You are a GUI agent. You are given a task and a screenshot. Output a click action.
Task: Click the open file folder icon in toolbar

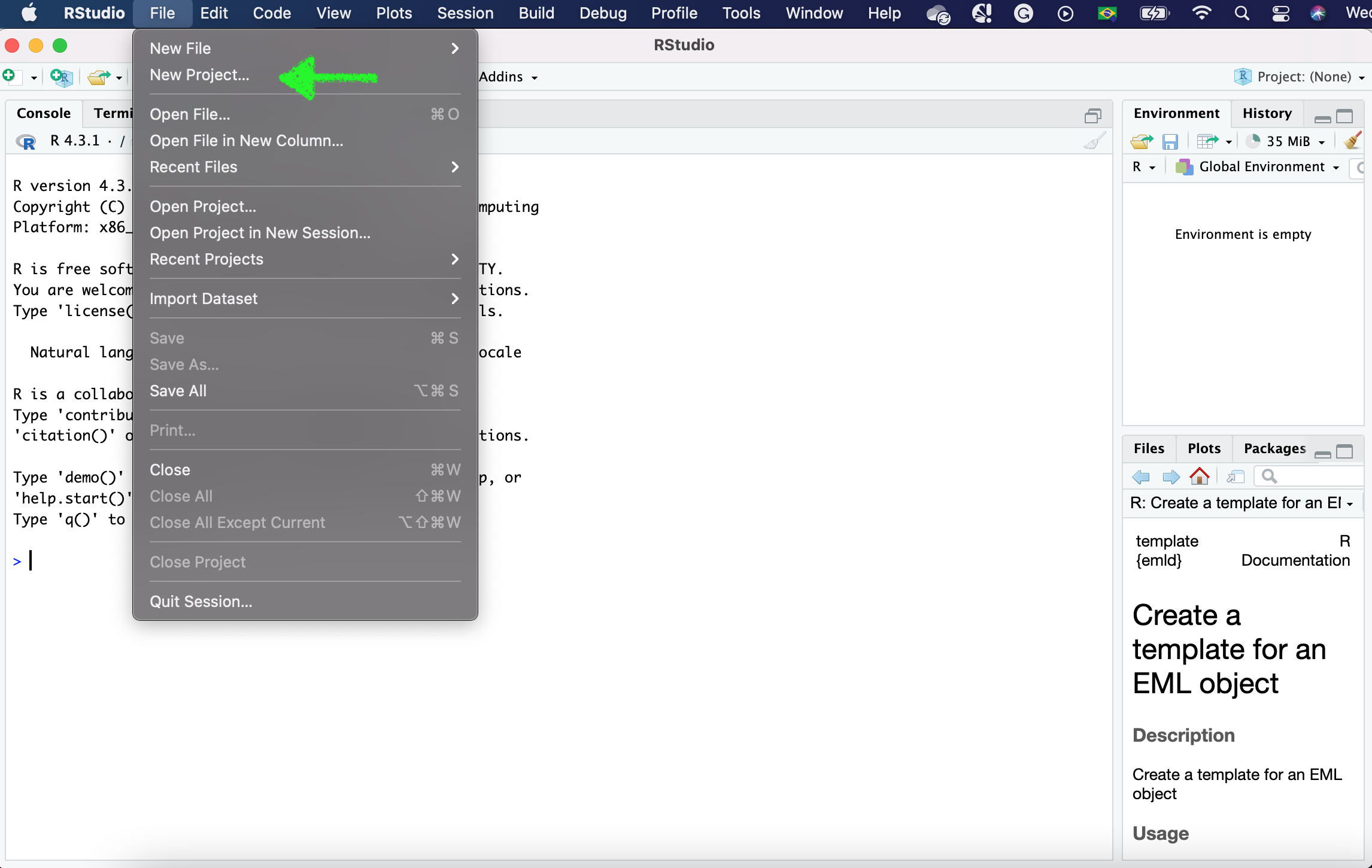point(98,77)
